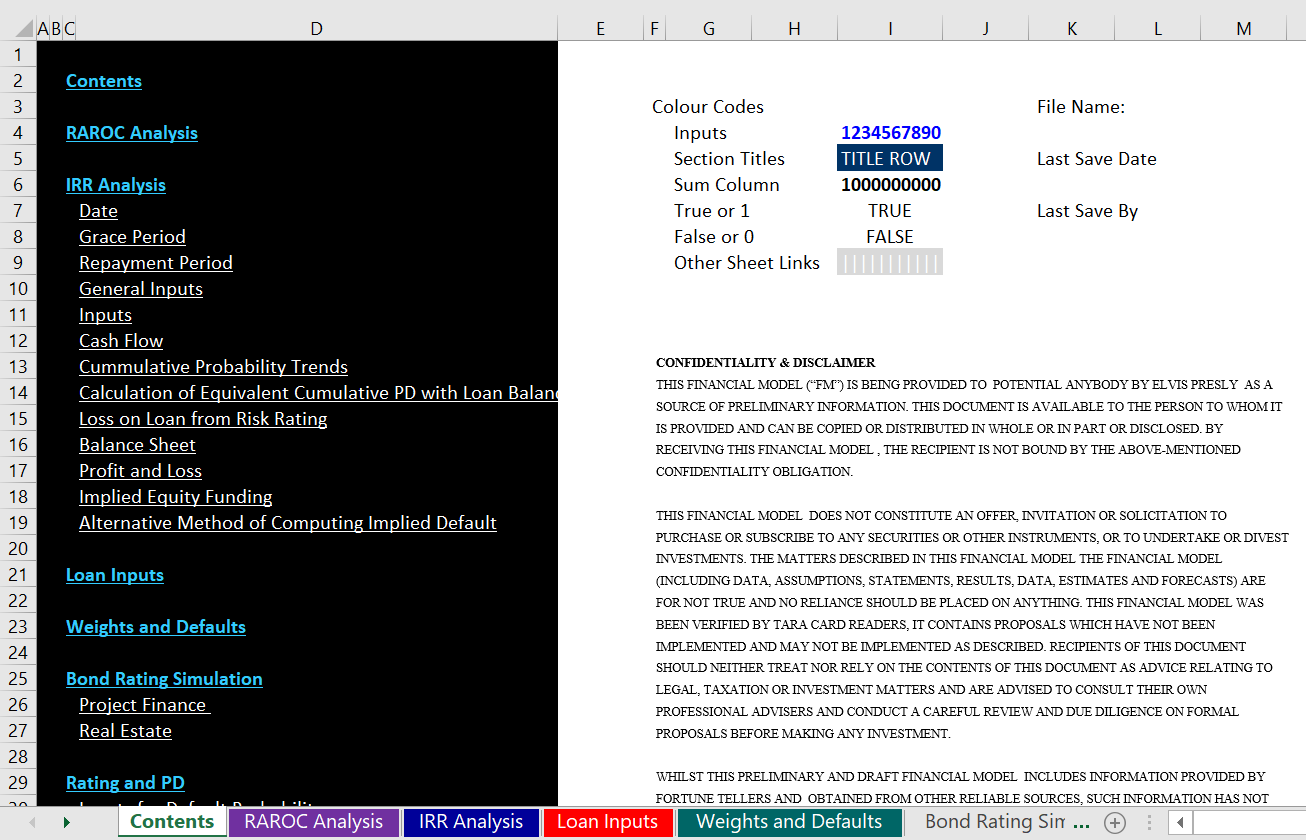The image size is (1306, 840).
Task: Click the new sheet plus icon
Action: pyautogui.click(x=1114, y=822)
